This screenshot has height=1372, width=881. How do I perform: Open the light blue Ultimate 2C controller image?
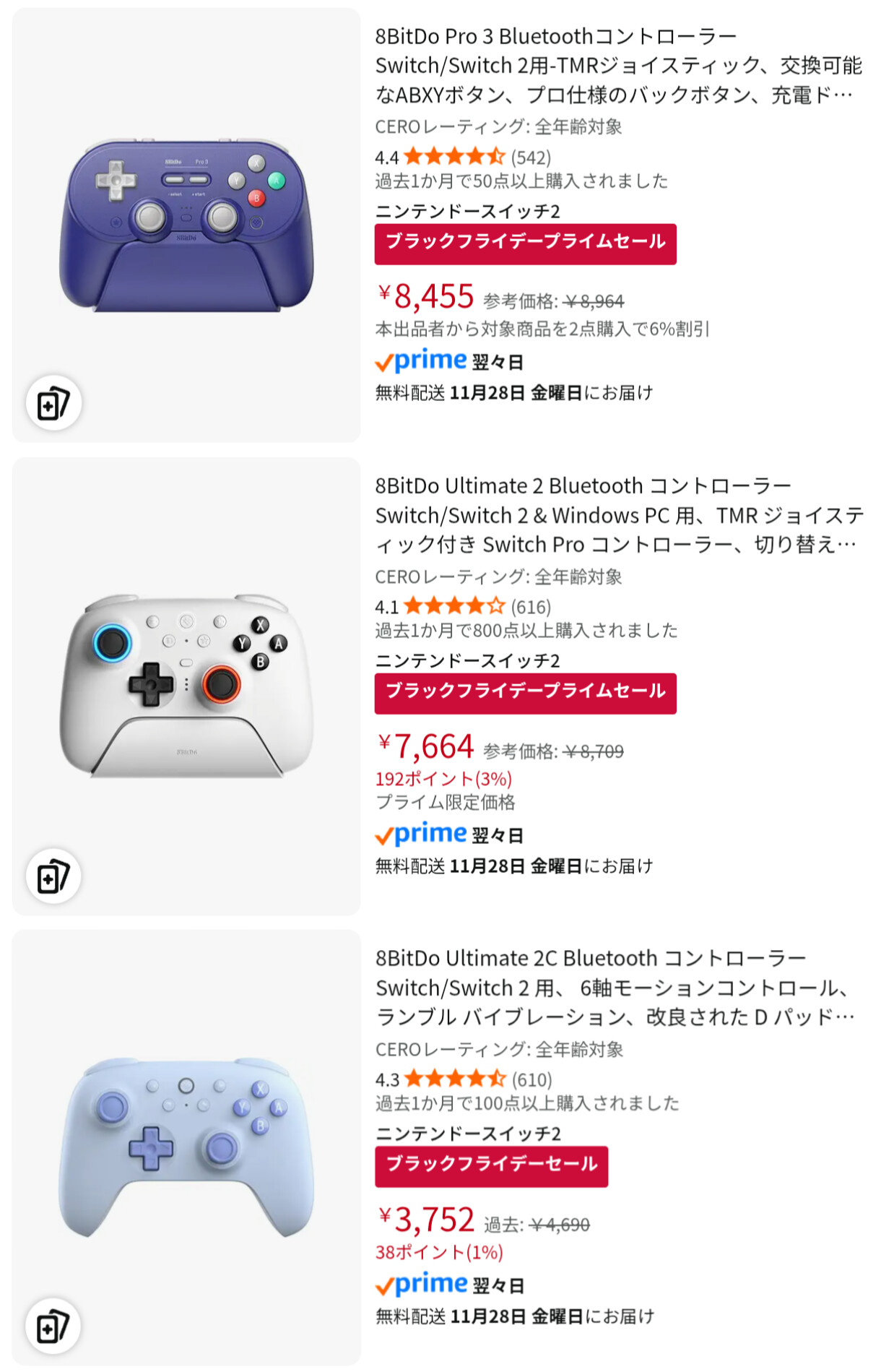coord(186,1147)
